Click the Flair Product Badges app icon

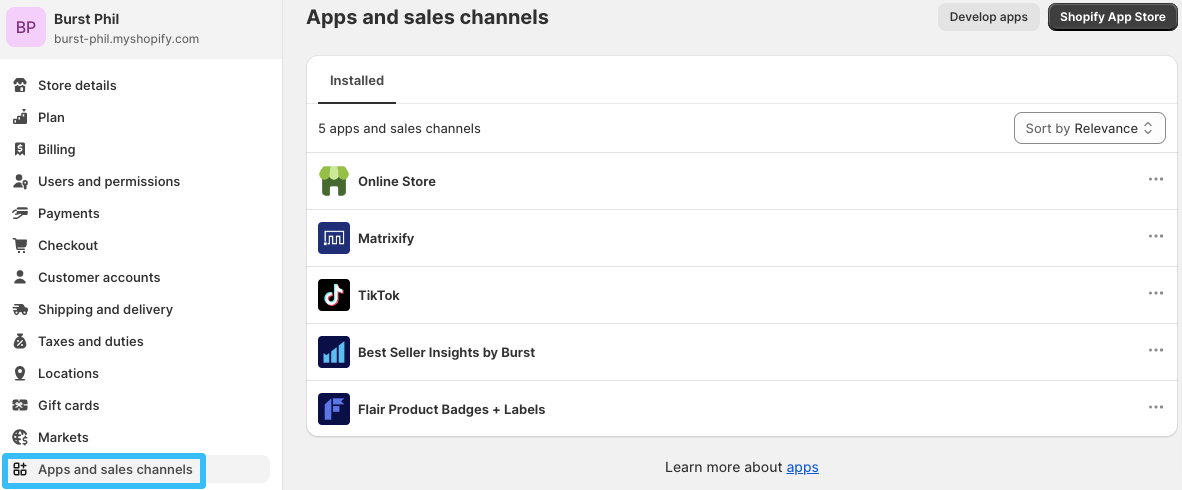tap(334, 409)
